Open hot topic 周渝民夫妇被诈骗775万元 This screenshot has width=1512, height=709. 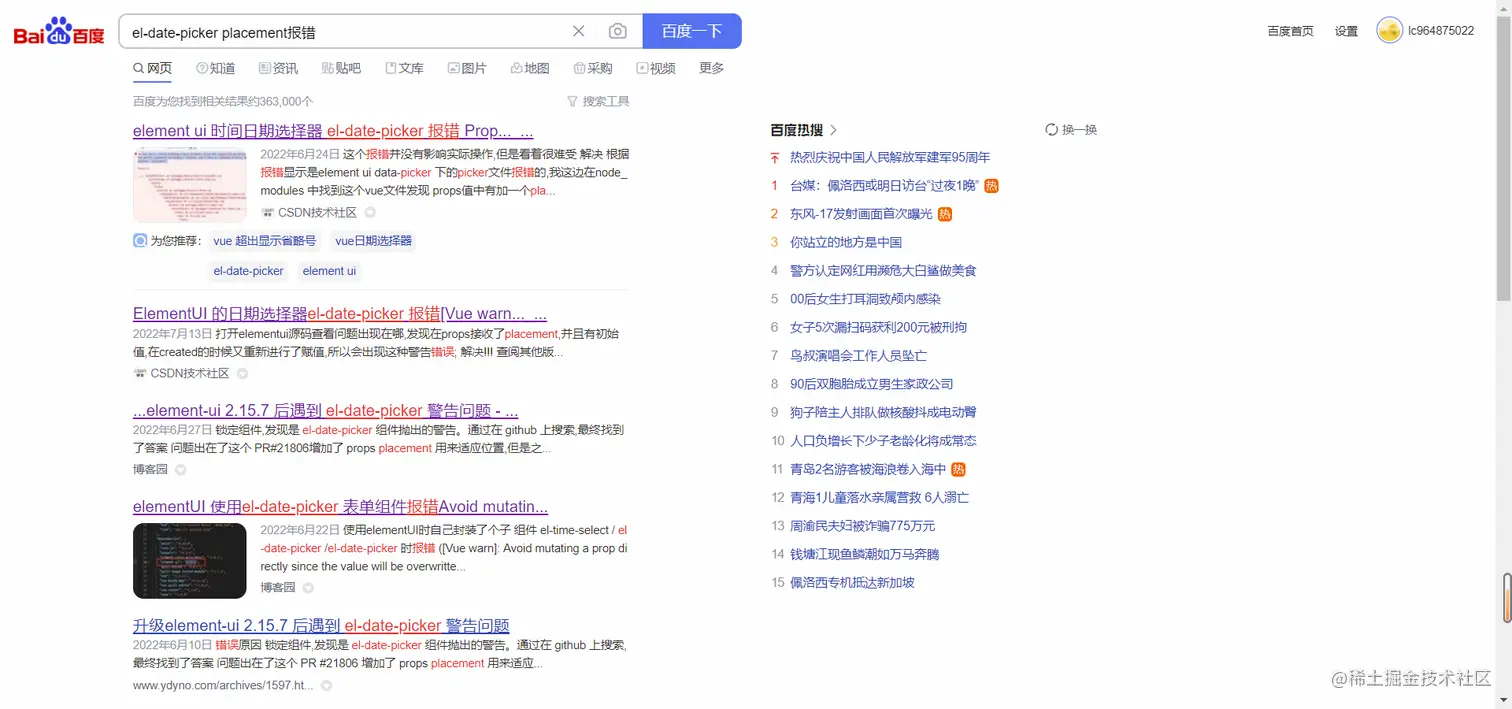[863, 526]
